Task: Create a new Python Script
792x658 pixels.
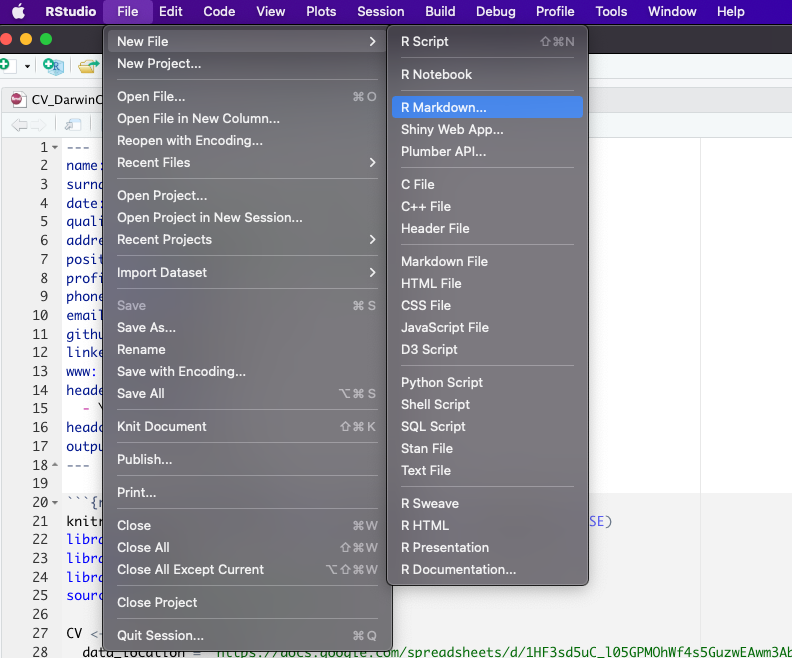Action: pyautogui.click(x=487, y=382)
